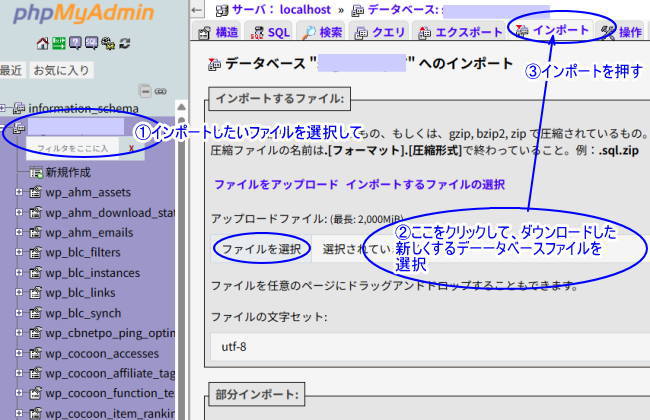Switch to the 構造 tab
The image size is (650, 420).
[x=218, y=32]
